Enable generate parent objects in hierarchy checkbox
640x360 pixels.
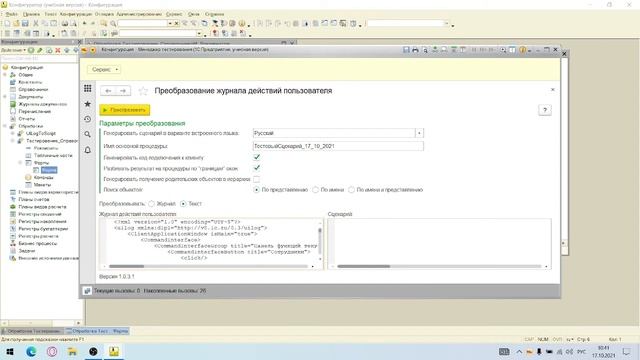click(x=257, y=179)
